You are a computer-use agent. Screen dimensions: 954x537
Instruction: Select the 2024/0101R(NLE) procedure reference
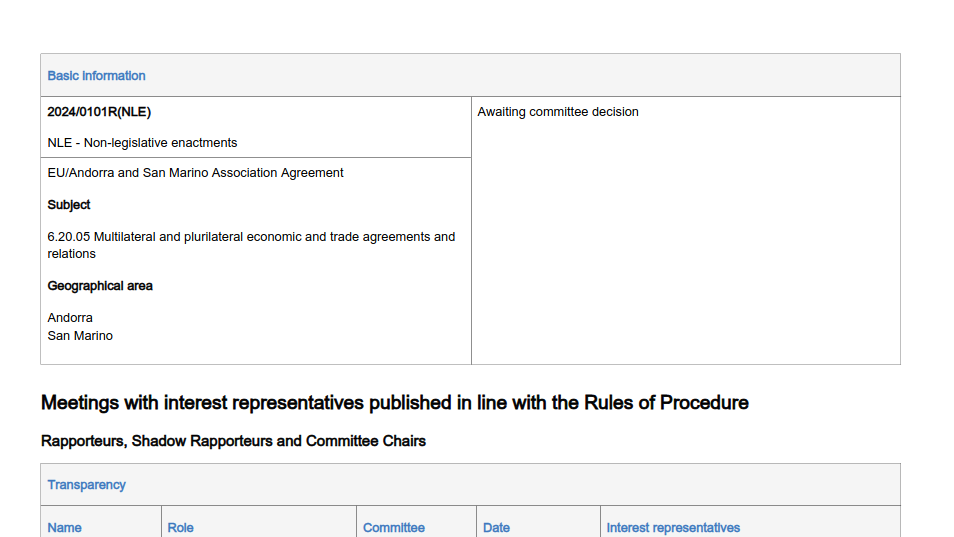[99, 112]
